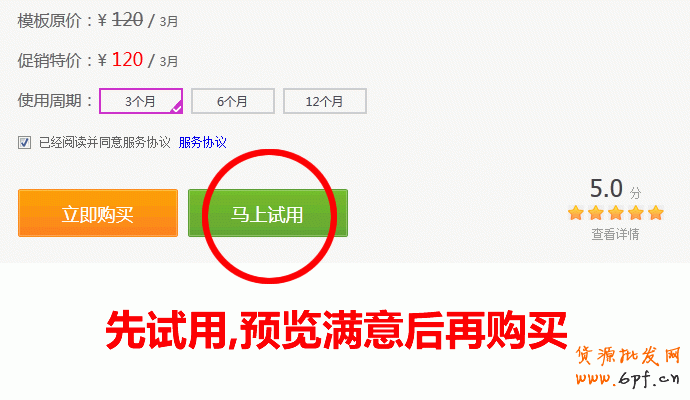Select the 12个月 usage period
This screenshot has width=690, height=400.
tap(325, 101)
